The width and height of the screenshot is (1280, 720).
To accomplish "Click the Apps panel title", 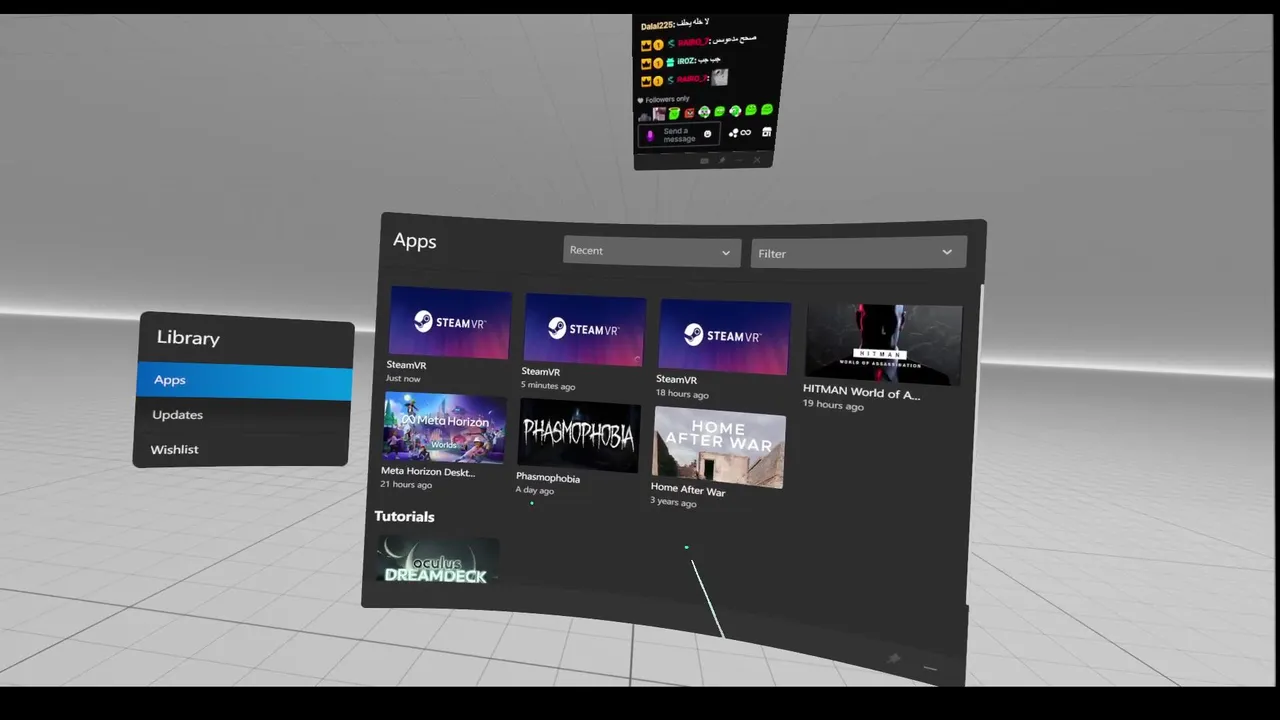I will [414, 241].
